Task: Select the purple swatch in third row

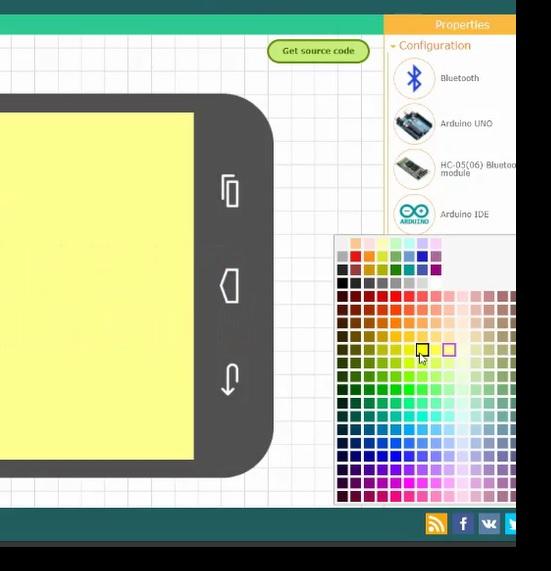Action: coord(436,270)
